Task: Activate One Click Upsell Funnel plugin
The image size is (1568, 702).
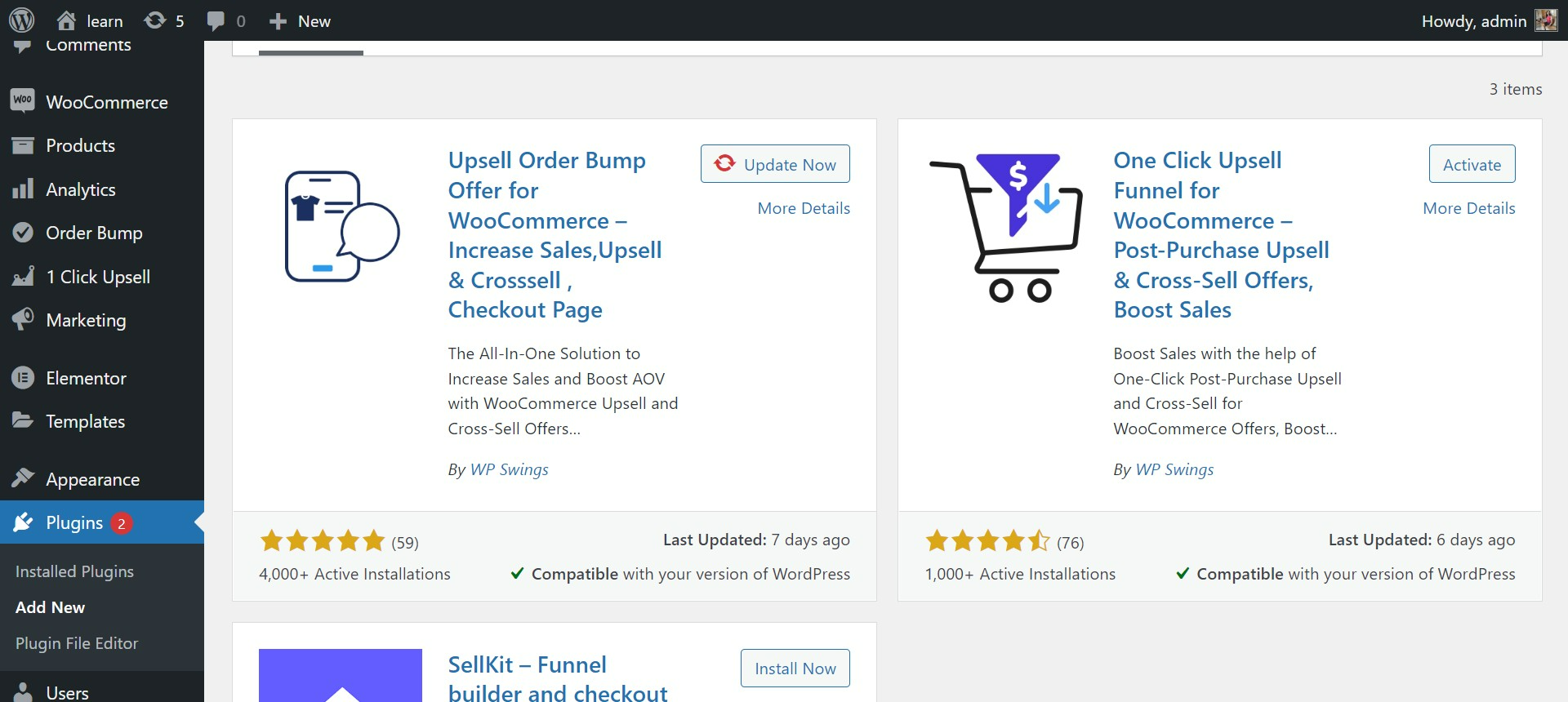Action: tap(1472, 164)
